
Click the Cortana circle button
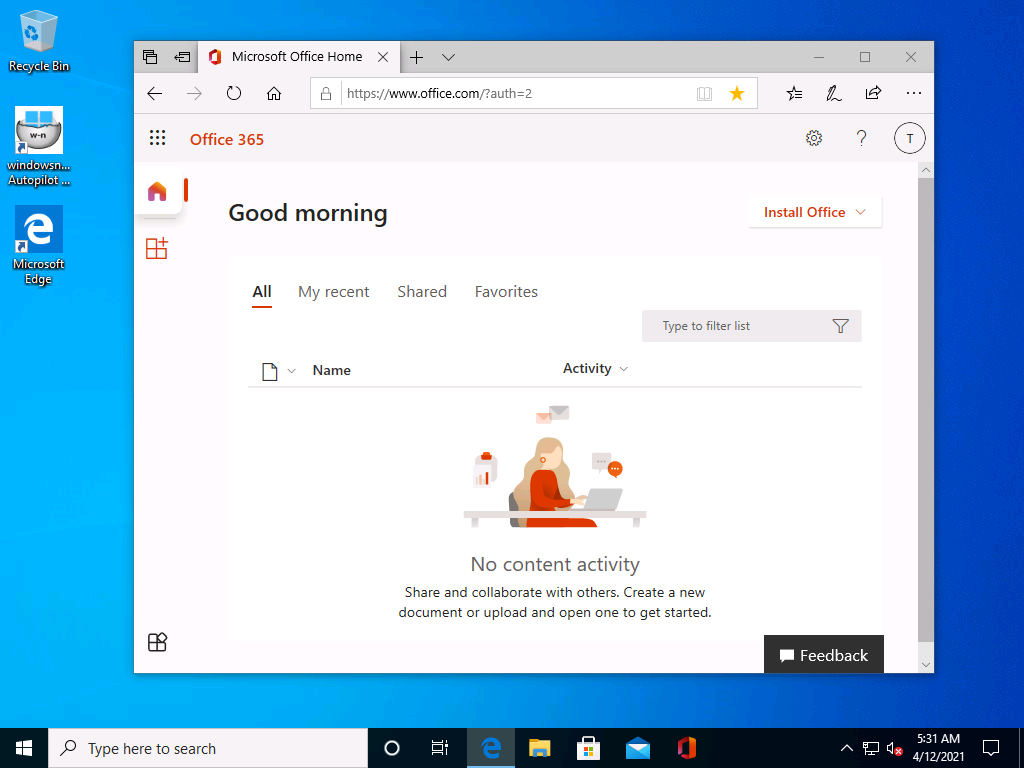(x=391, y=748)
